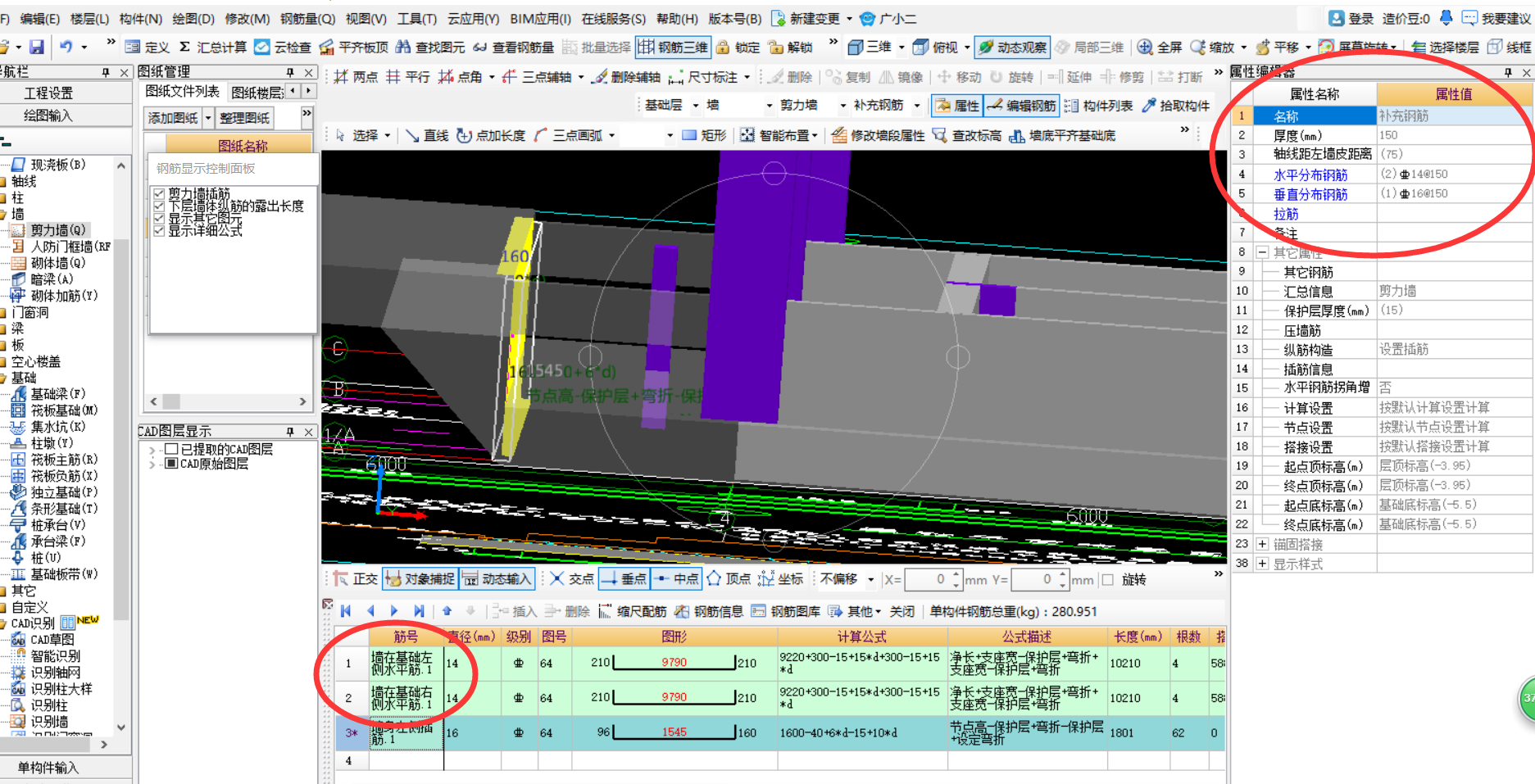Enable 旋转 rotate checkbox
This screenshot has height=784, width=1535.
pyautogui.click(x=1108, y=579)
